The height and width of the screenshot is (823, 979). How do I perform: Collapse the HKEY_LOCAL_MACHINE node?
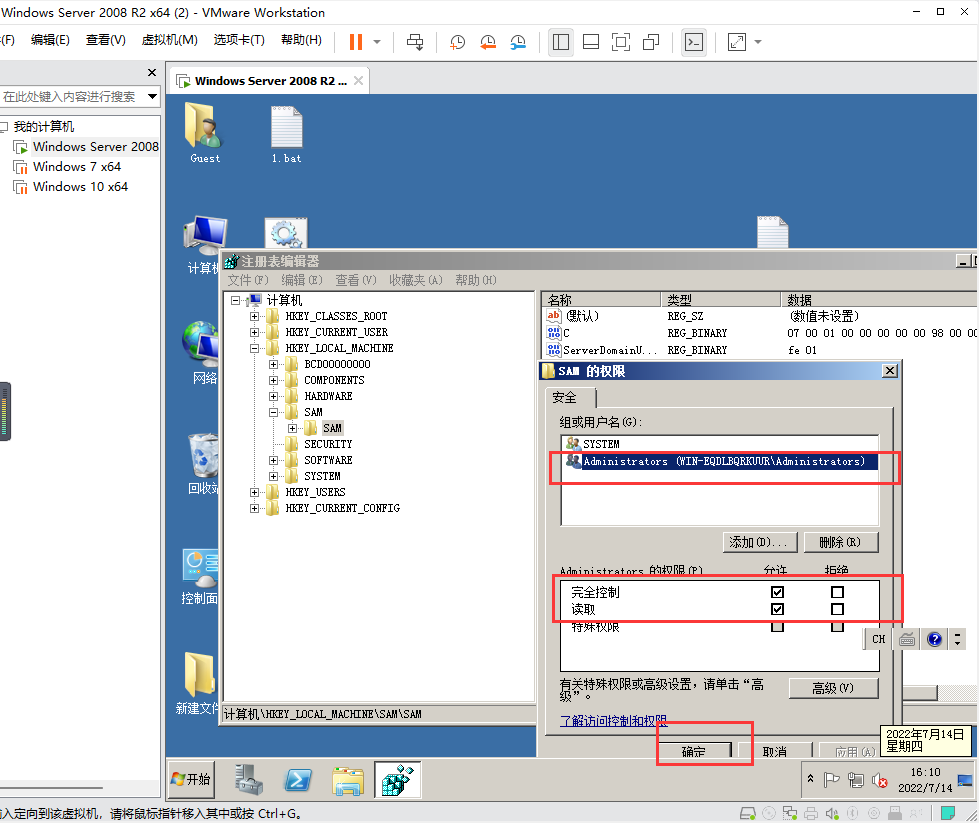point(254,348)
